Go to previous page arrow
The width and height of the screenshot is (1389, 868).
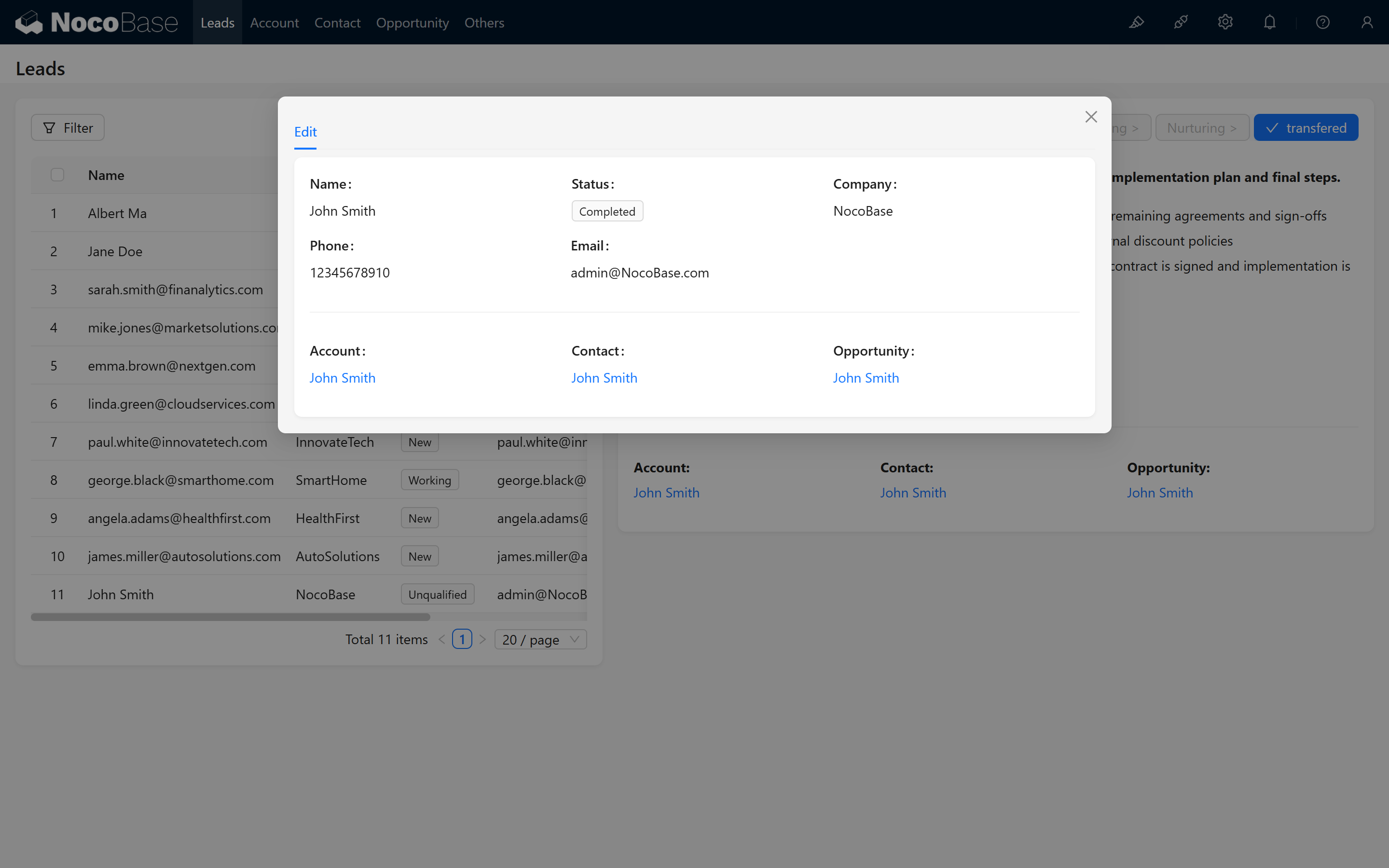pyautogui.click(x=441, y=639)
